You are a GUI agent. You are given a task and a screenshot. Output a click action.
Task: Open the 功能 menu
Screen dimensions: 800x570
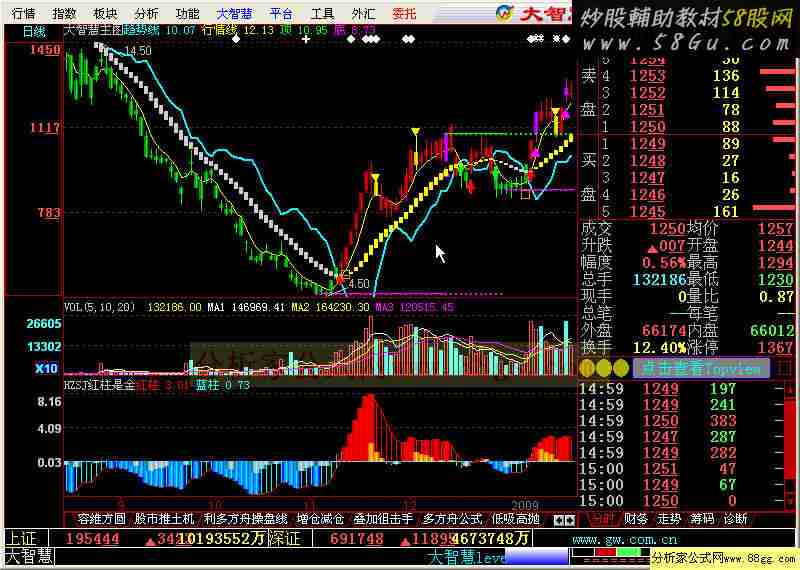tap(187, 13)
